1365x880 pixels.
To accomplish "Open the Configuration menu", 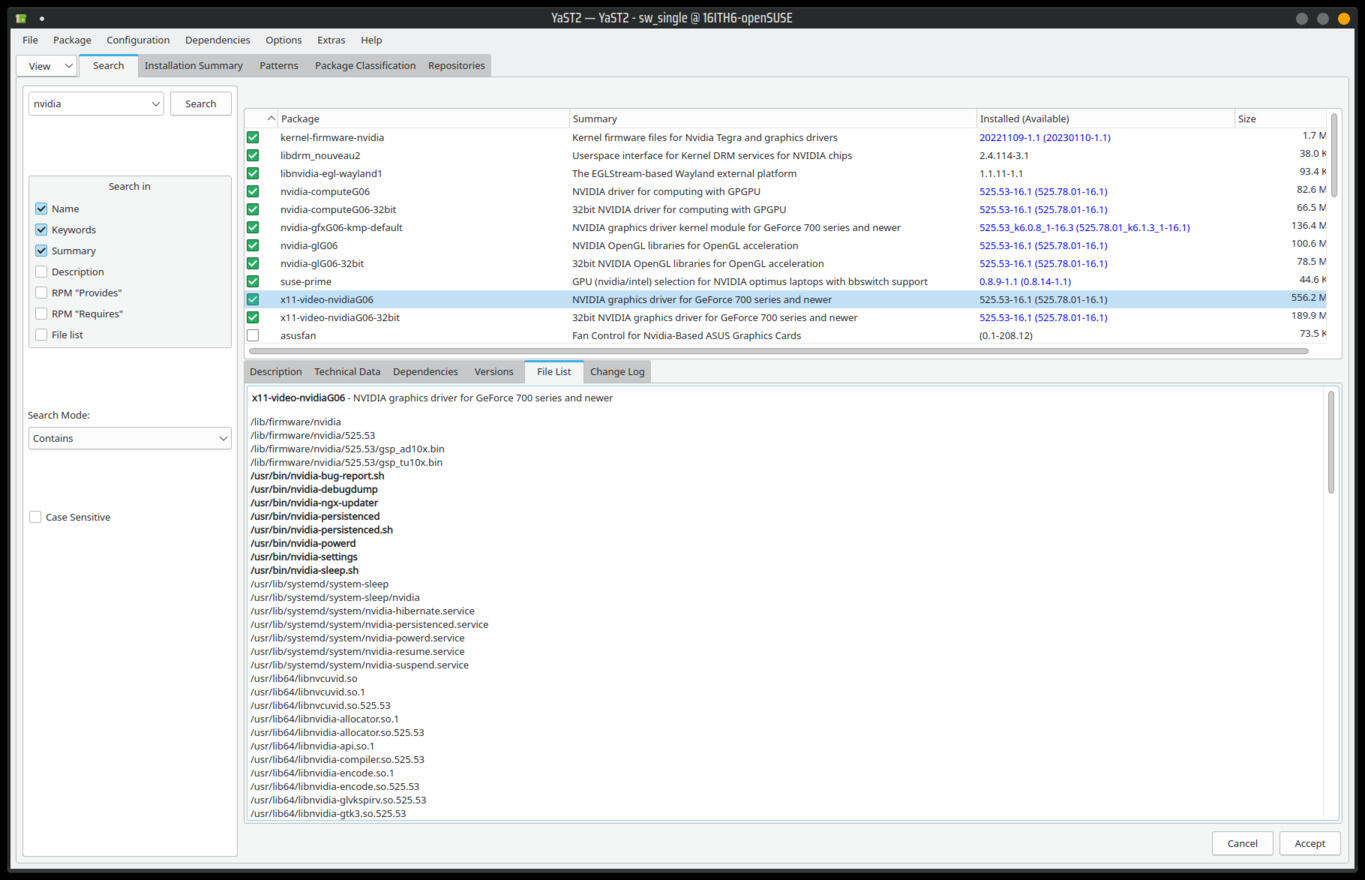I will pyautogui.click(x=138, y=40).
